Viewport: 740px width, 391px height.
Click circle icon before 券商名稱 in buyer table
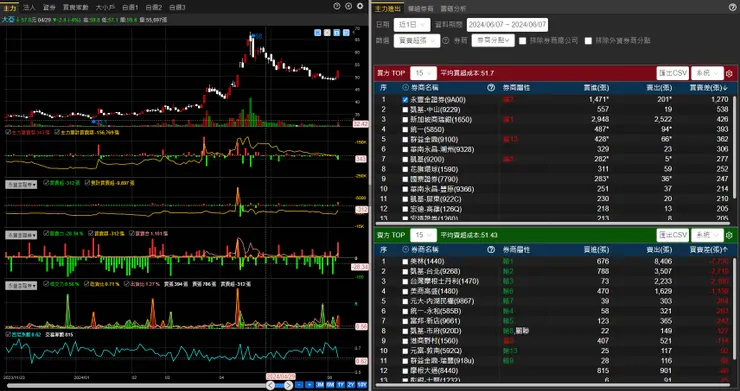(405, 87)
